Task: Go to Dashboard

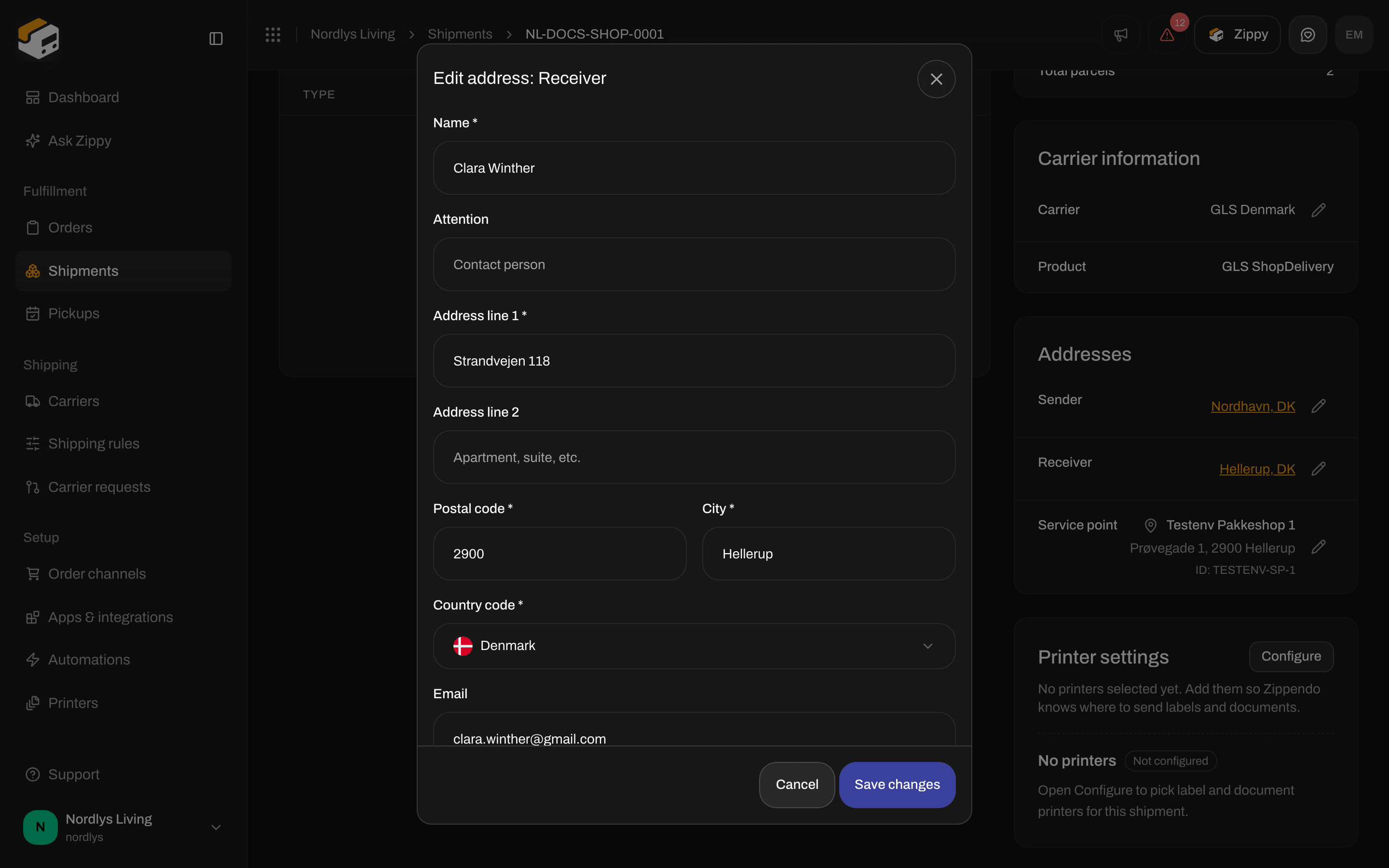Action: (x=123, y=97)
